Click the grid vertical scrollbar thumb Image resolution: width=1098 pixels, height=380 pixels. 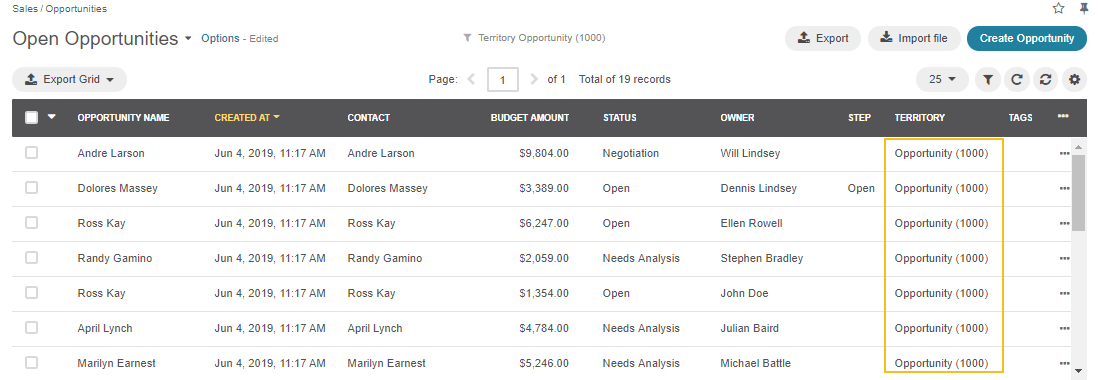click(1079, 193)
